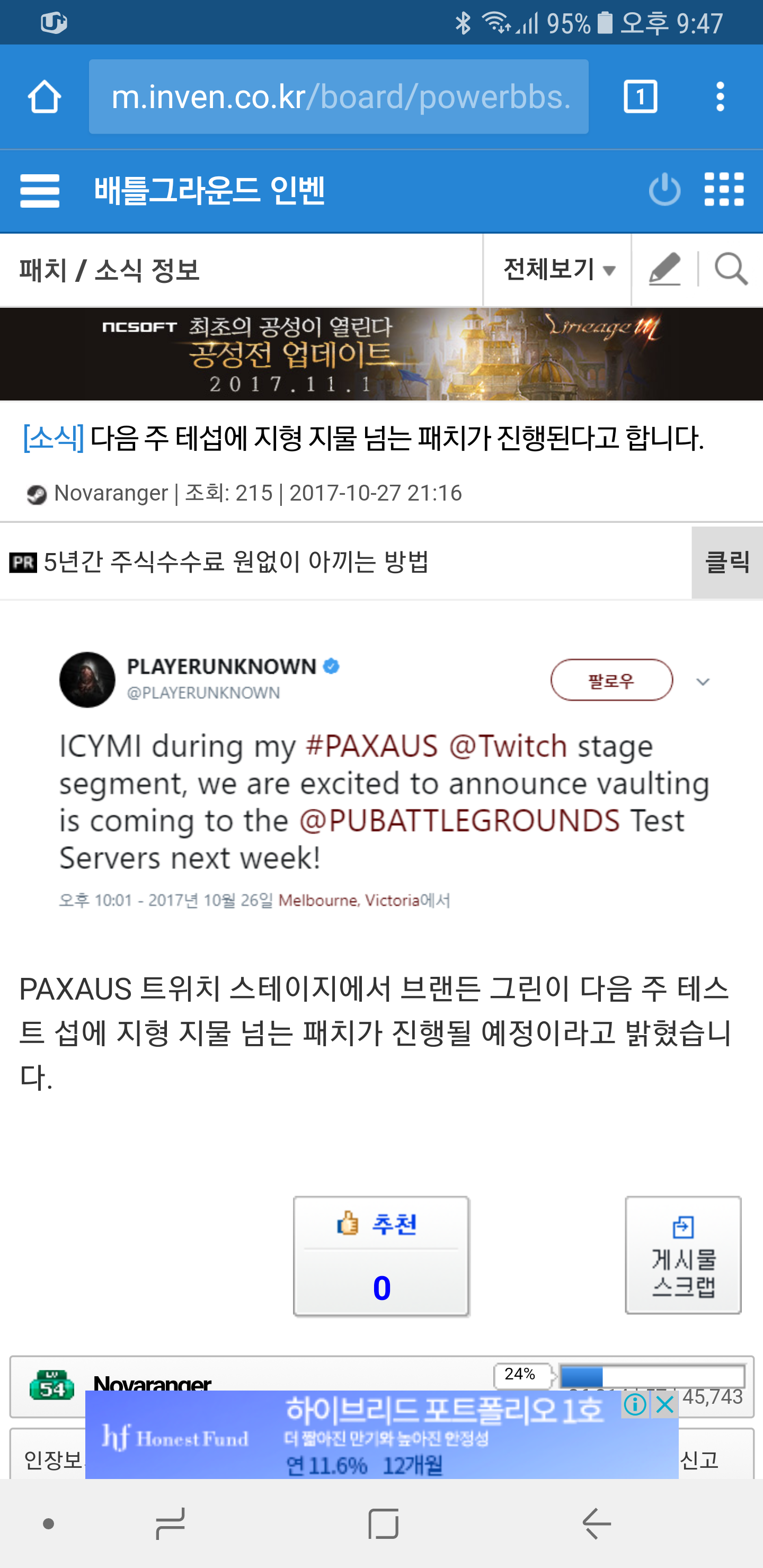763x1568 pixels.
Task: Open the browser three-dot menu
Action: pos(721,96)
